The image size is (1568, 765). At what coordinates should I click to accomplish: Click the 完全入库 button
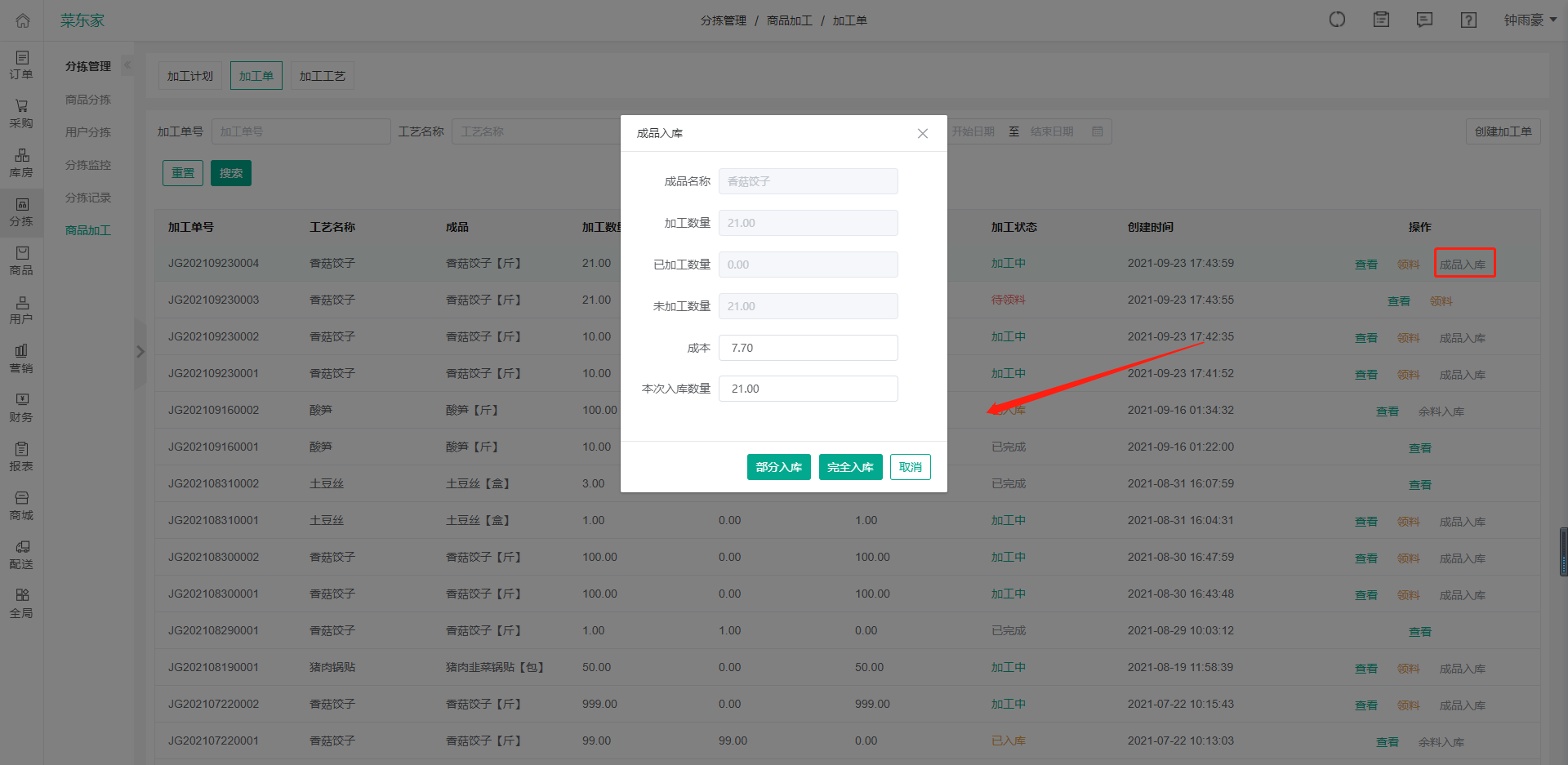pyautogui.click(x=850, y=467)
